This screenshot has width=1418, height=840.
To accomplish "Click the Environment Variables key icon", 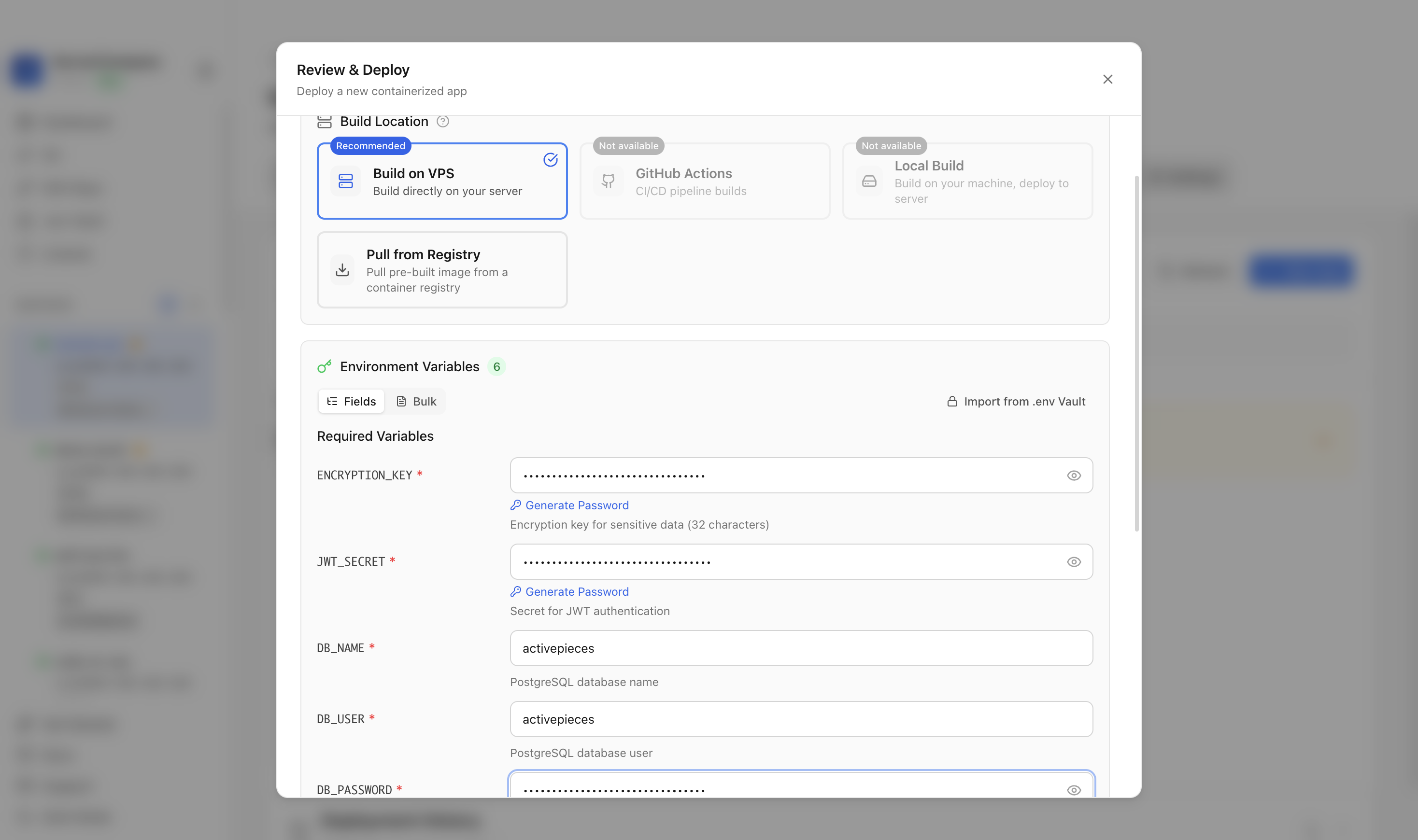I will point(325,367).
